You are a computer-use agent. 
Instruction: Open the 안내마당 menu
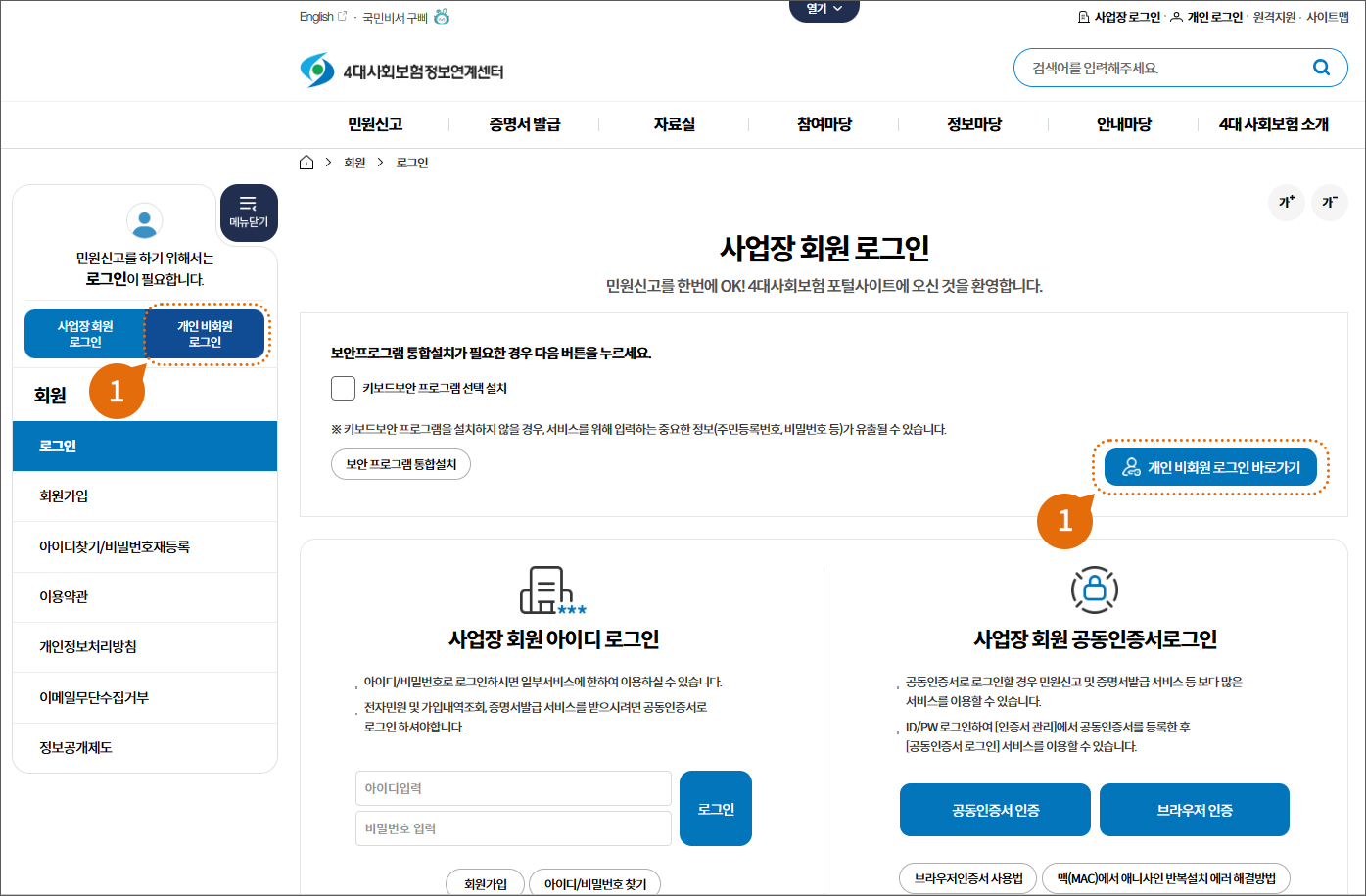pos(1124,124)
